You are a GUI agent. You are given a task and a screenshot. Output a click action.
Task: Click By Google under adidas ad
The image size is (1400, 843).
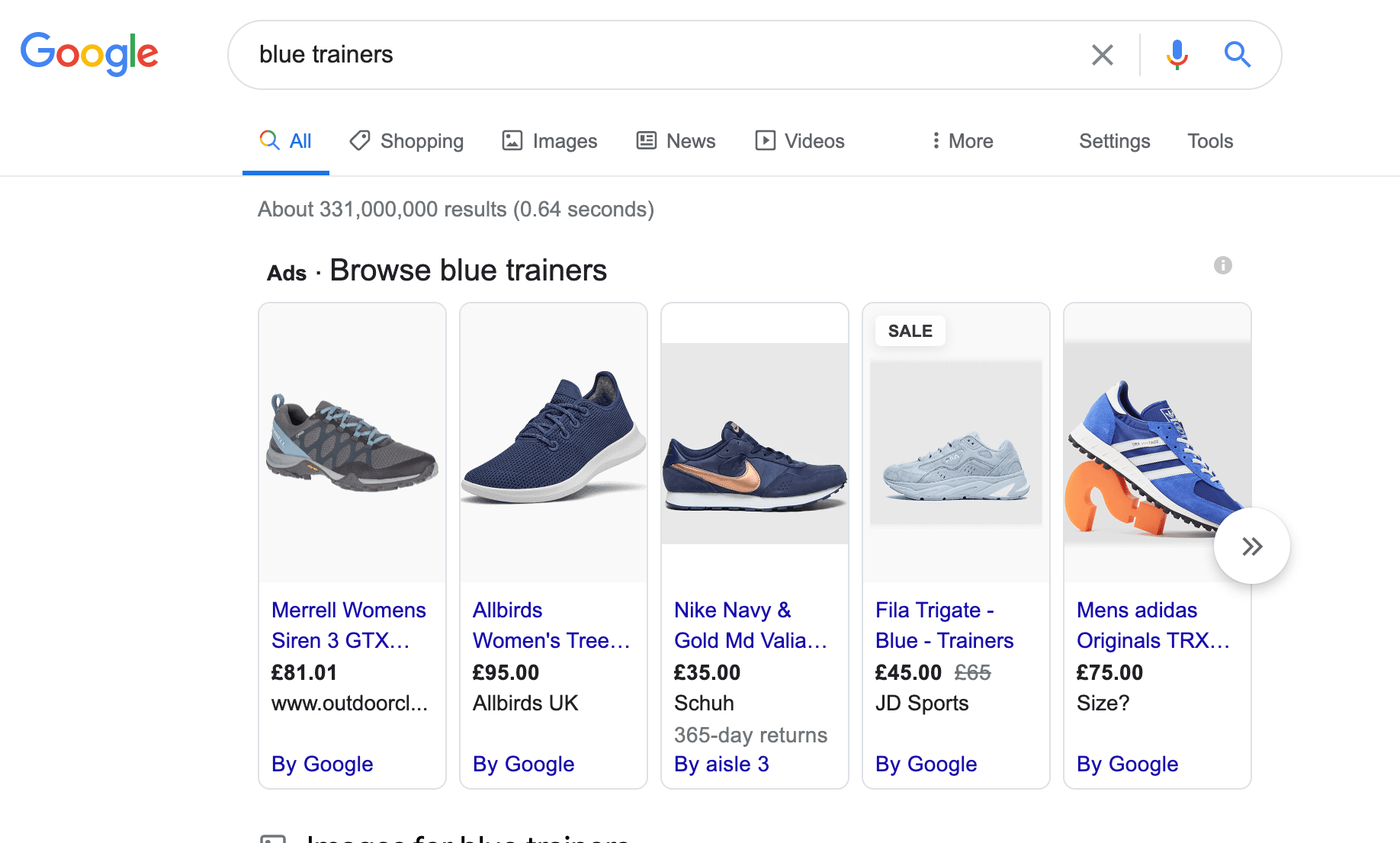(1128, 764)
